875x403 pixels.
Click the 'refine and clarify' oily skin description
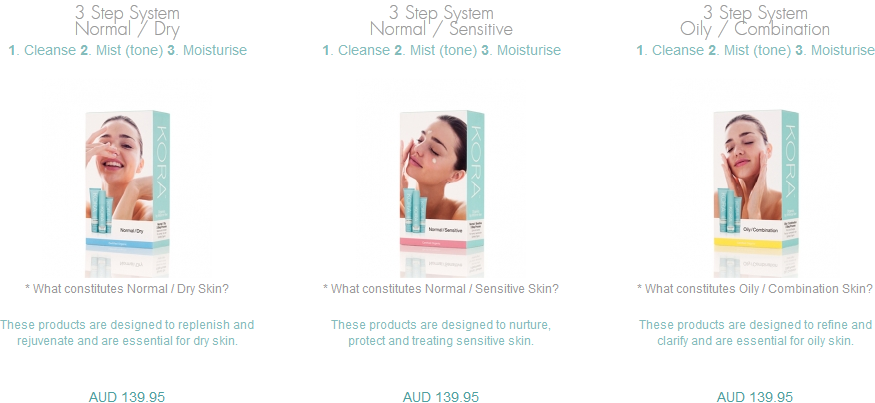(755, 333)
